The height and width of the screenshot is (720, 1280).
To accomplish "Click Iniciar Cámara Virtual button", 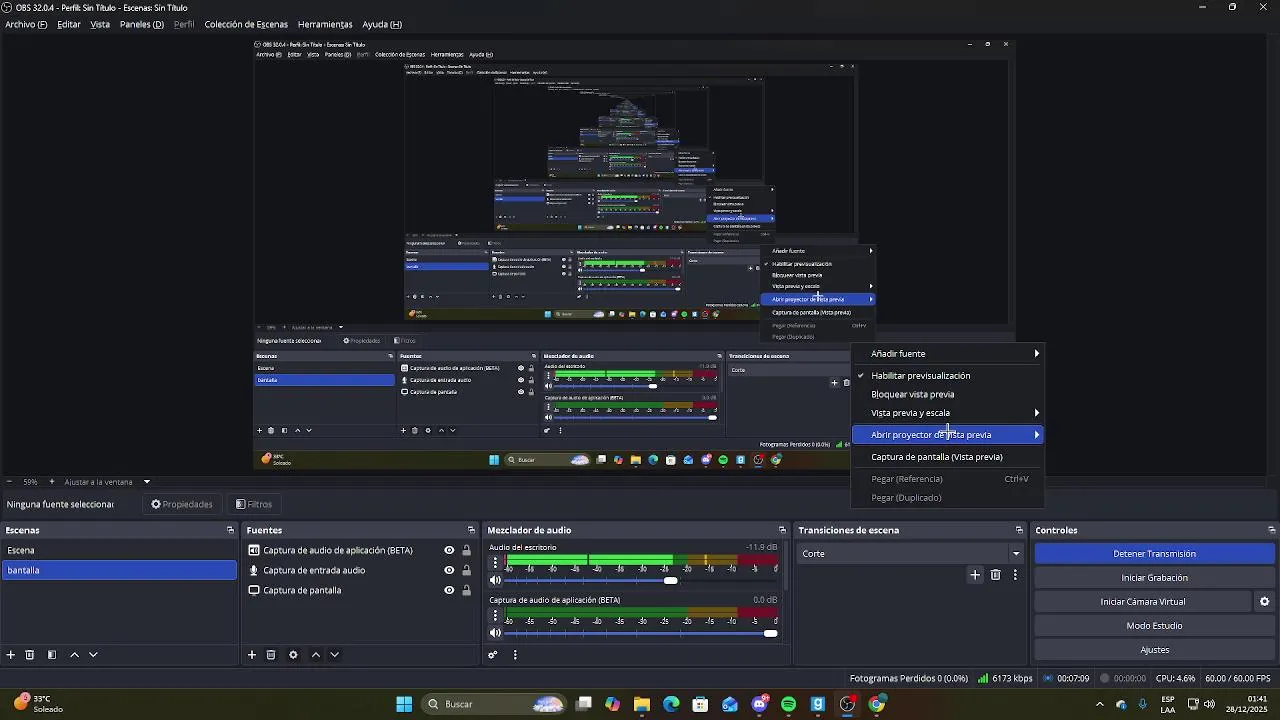I will coord(1142,602).
